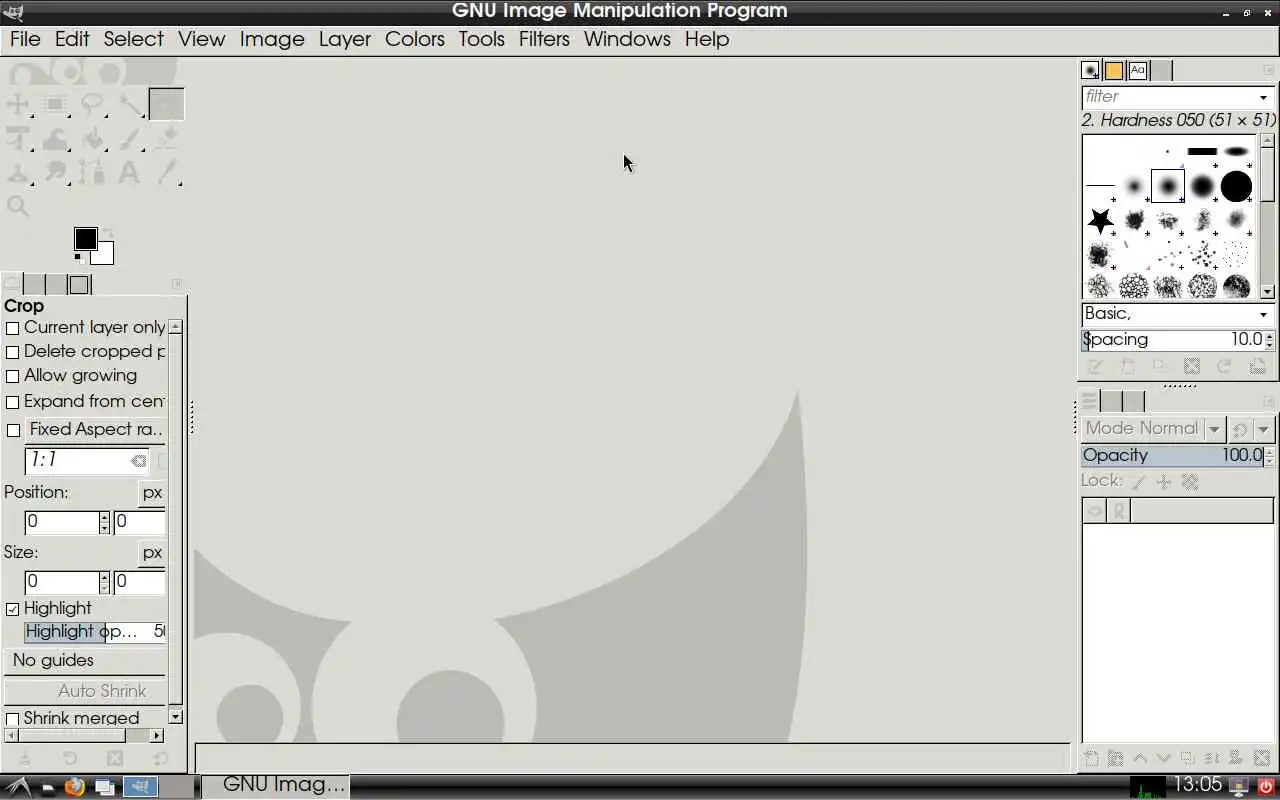
Task: Open the Colors menu
Action: coord(415,39)
